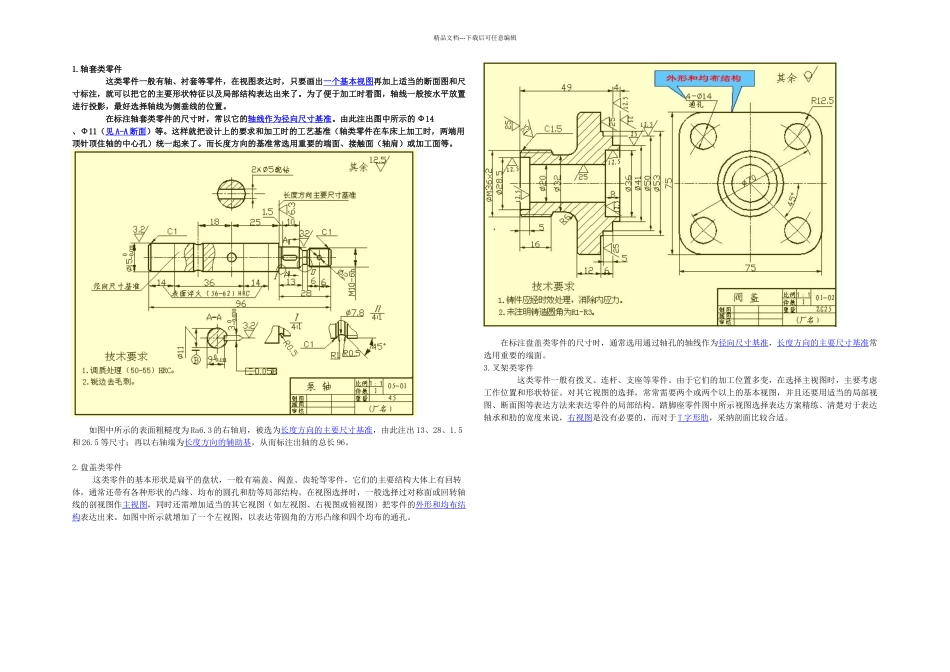Open 长度方向的主要尺寸基准 link after 被选为
Image resolution: width=950 pixels, height=672 pixels.
tap(327, 430)
